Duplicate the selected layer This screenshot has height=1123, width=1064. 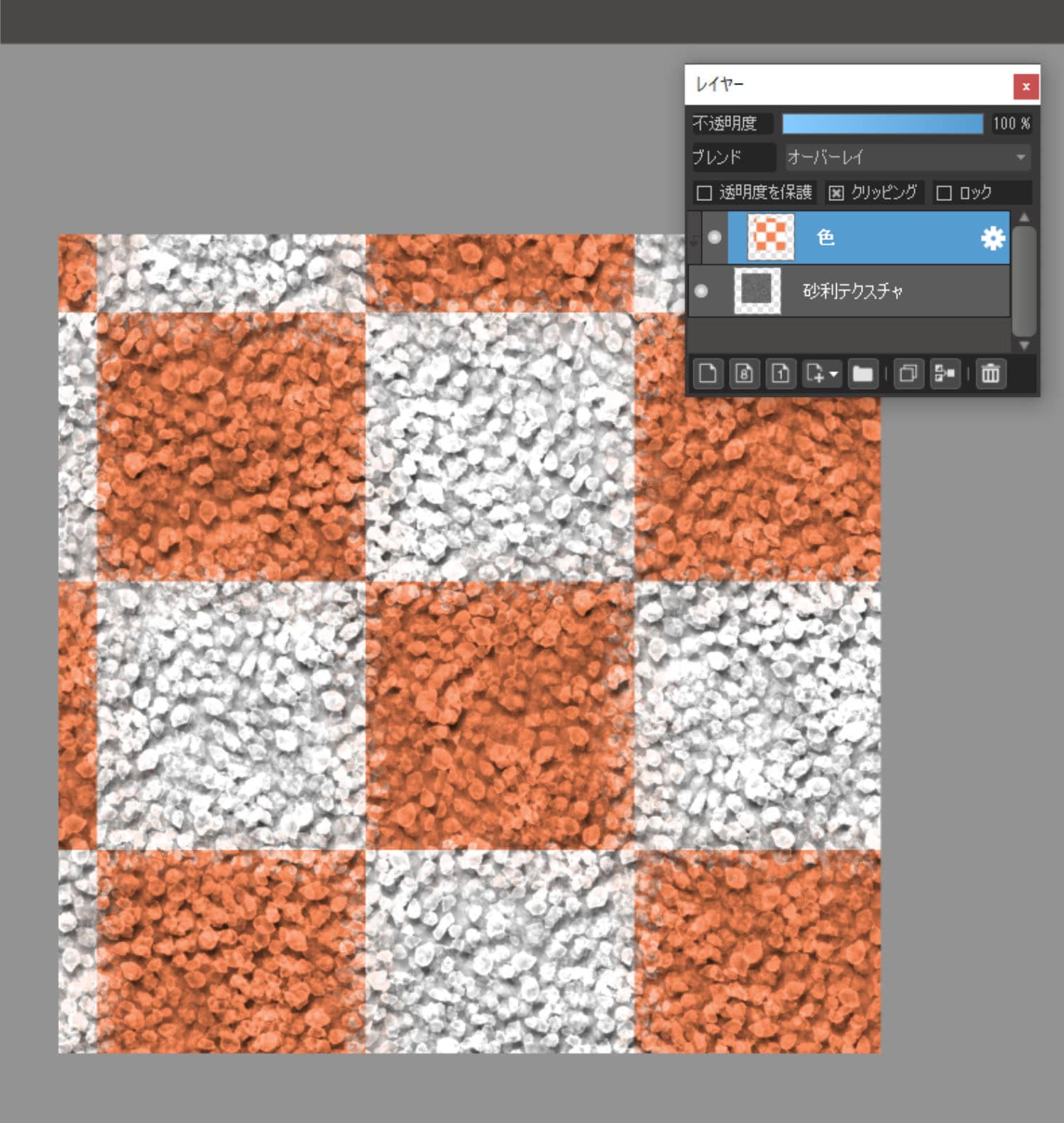click(x=908, y=373)
